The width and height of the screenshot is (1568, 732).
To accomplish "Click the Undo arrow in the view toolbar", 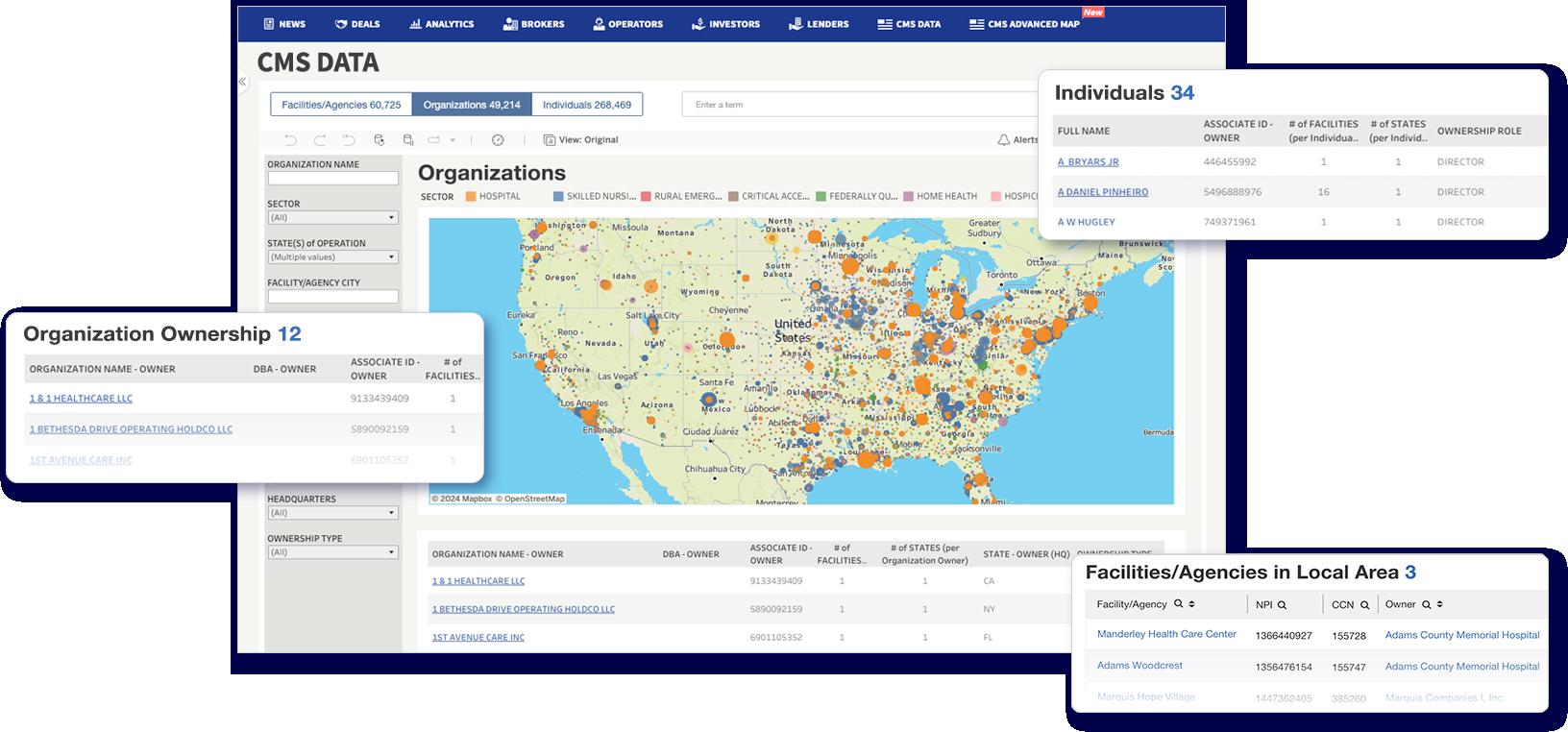I will [x=290, y=140].
